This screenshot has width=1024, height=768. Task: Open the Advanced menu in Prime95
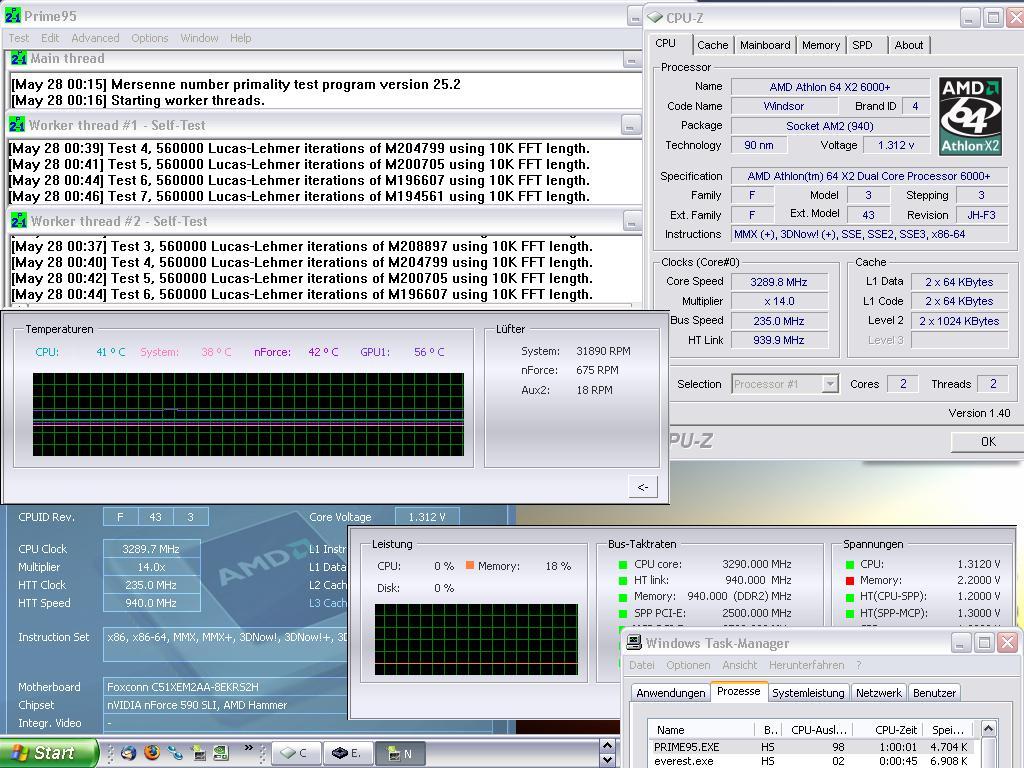(x=95, y=38)
